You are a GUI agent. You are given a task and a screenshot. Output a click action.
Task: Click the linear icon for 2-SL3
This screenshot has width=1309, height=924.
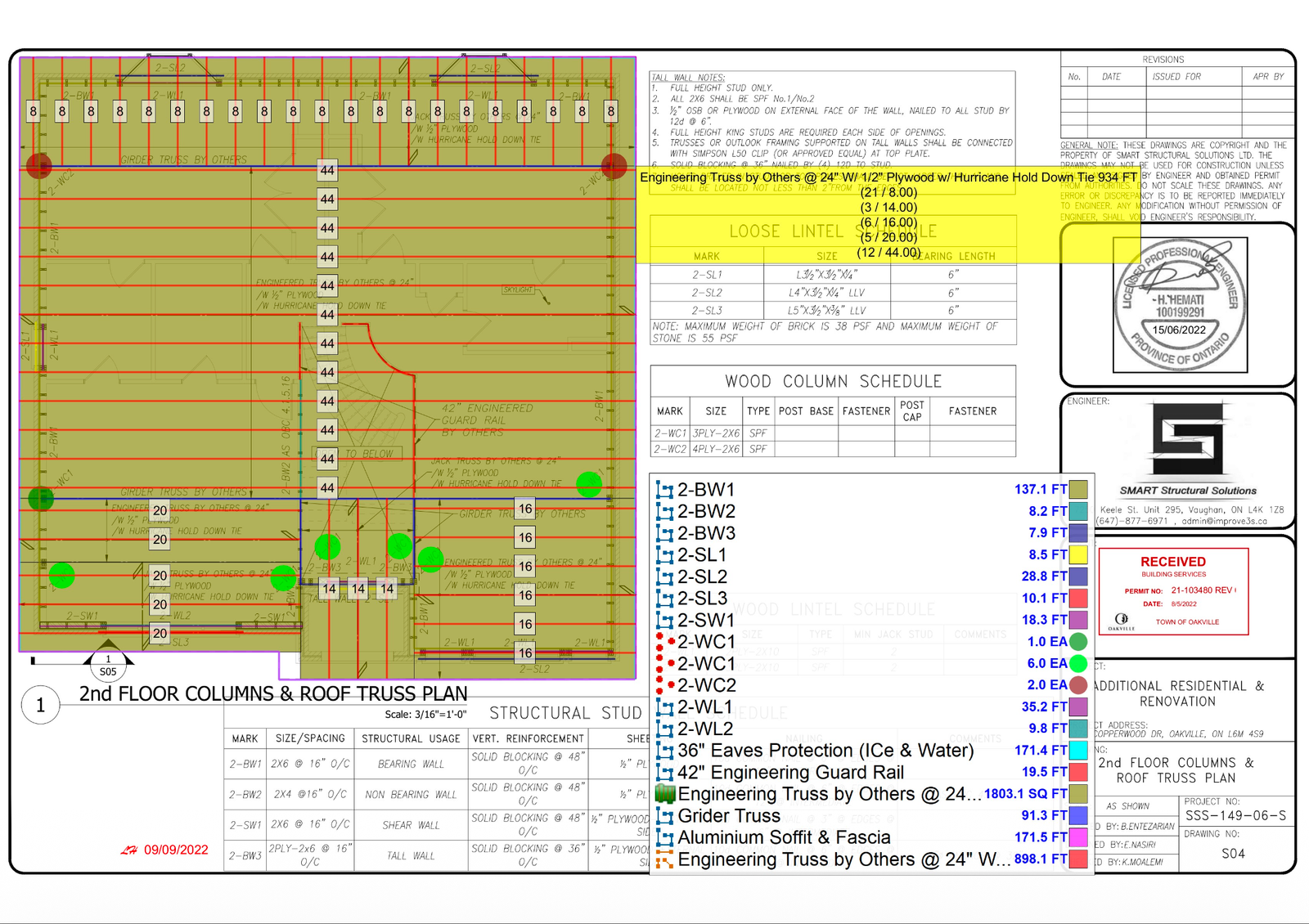point(664,599)
